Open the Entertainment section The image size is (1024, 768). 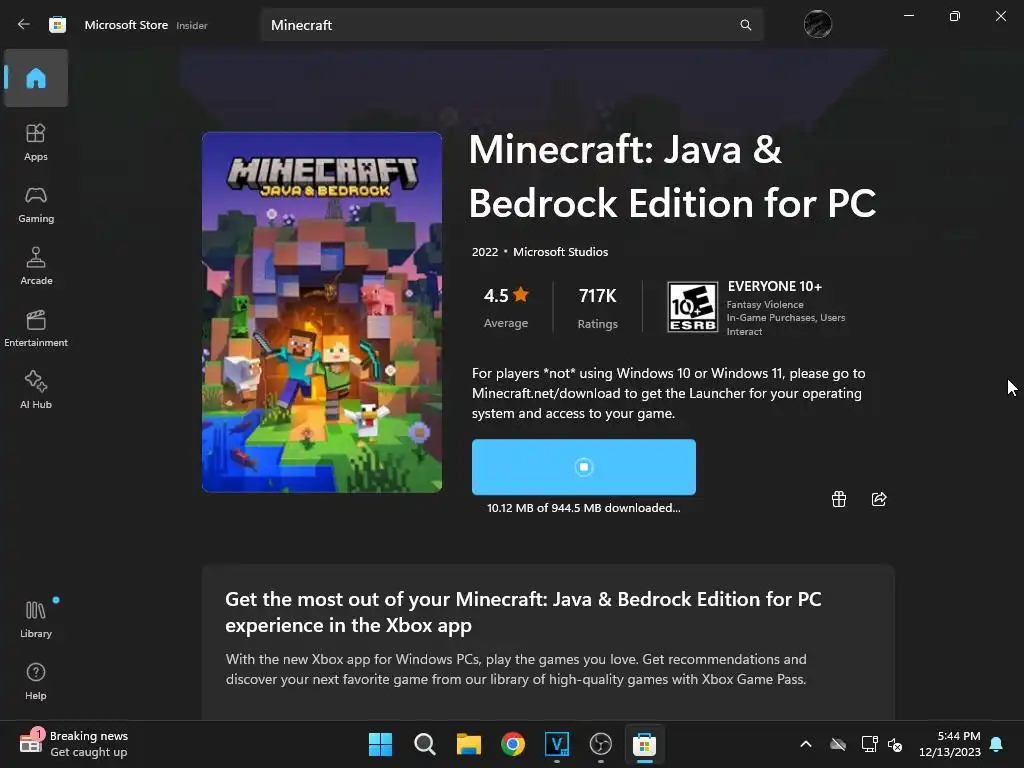pos(36,328)
